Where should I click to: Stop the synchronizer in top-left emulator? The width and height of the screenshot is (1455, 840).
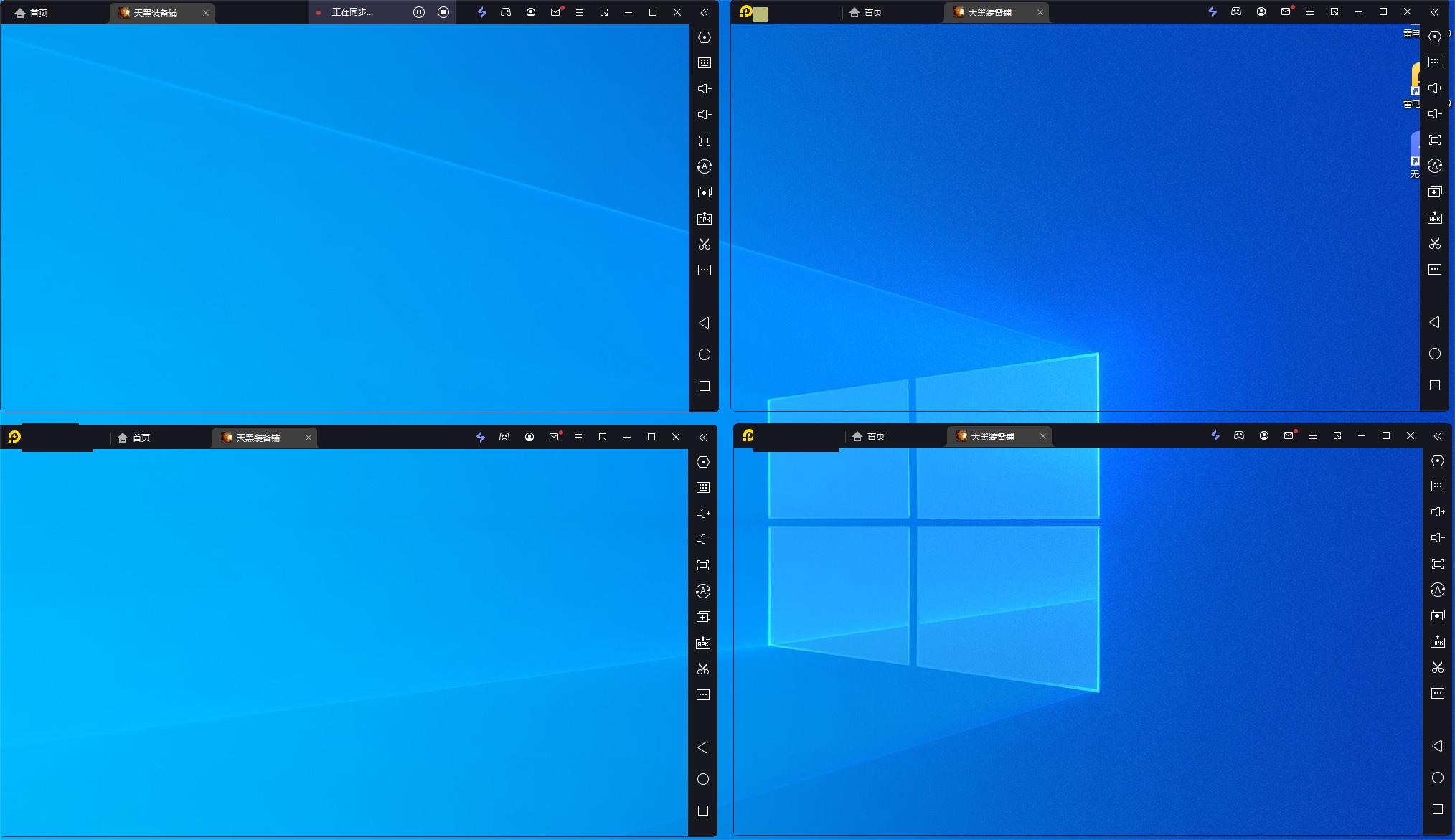click(443, 12)
